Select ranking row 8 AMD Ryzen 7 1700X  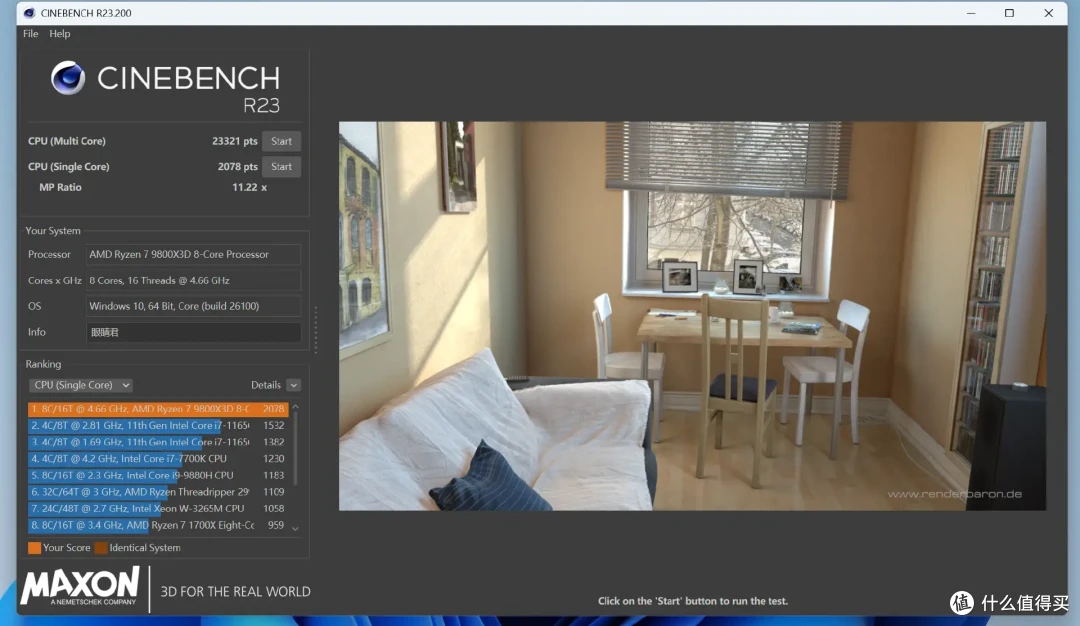[158, 525]
